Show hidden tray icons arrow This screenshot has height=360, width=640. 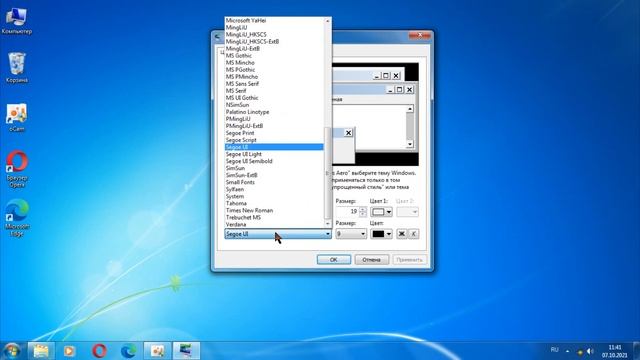pos(567,351)
